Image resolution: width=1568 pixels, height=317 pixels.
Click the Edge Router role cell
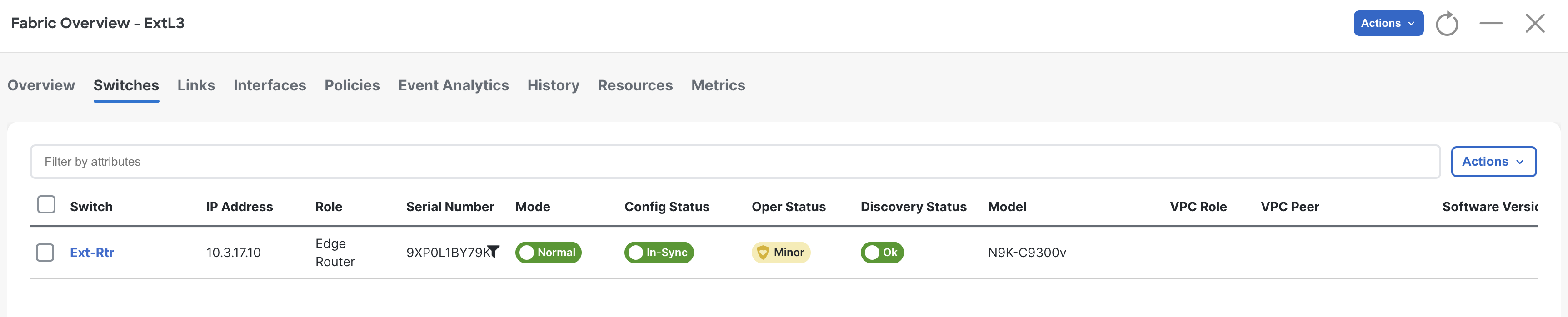coord(335,253)
